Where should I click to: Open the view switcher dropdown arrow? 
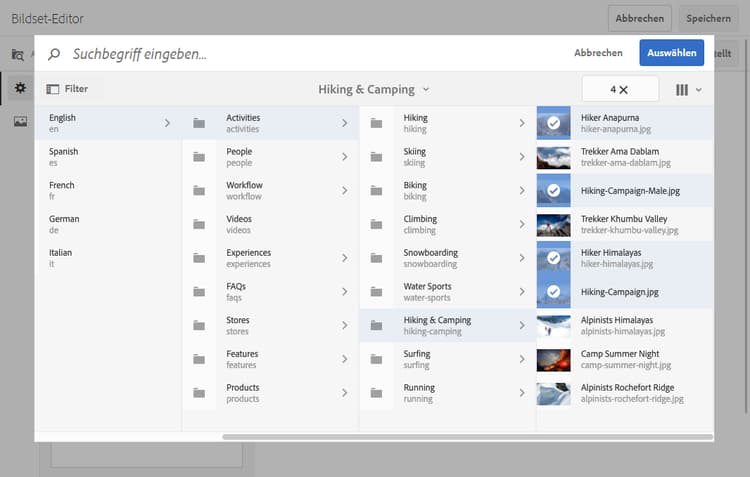(698, 89)
